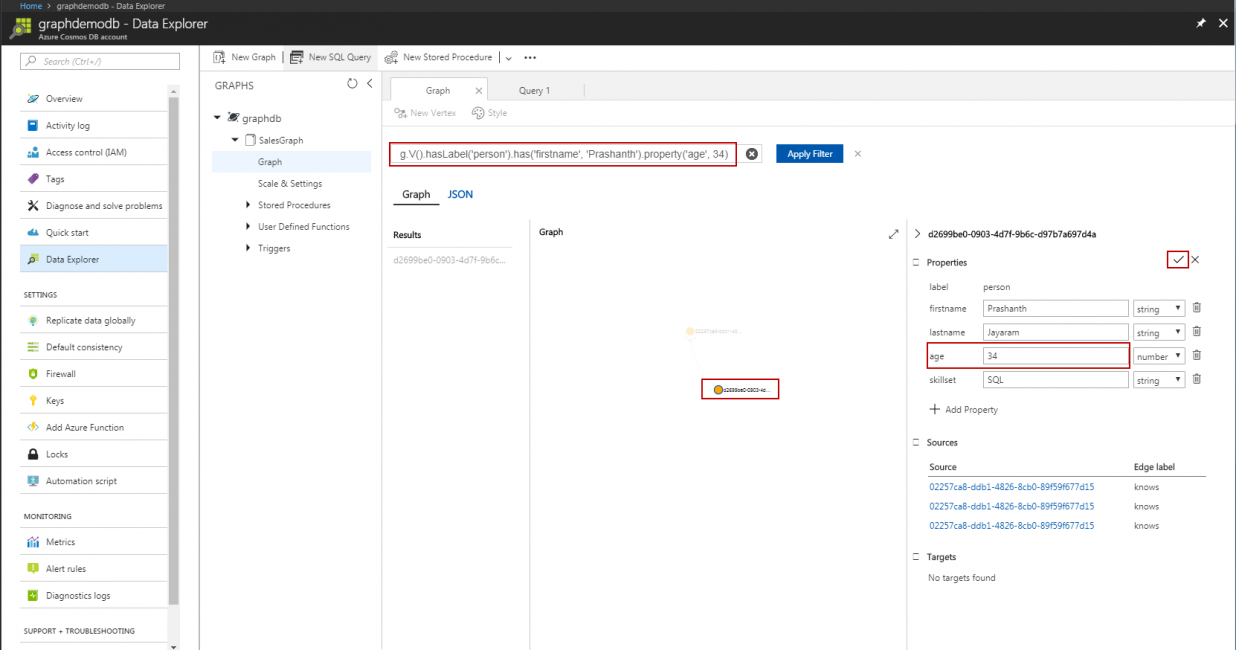Screen dimensions: 1236x650
Task: Click the age value field
Action: pos(1056,356)
